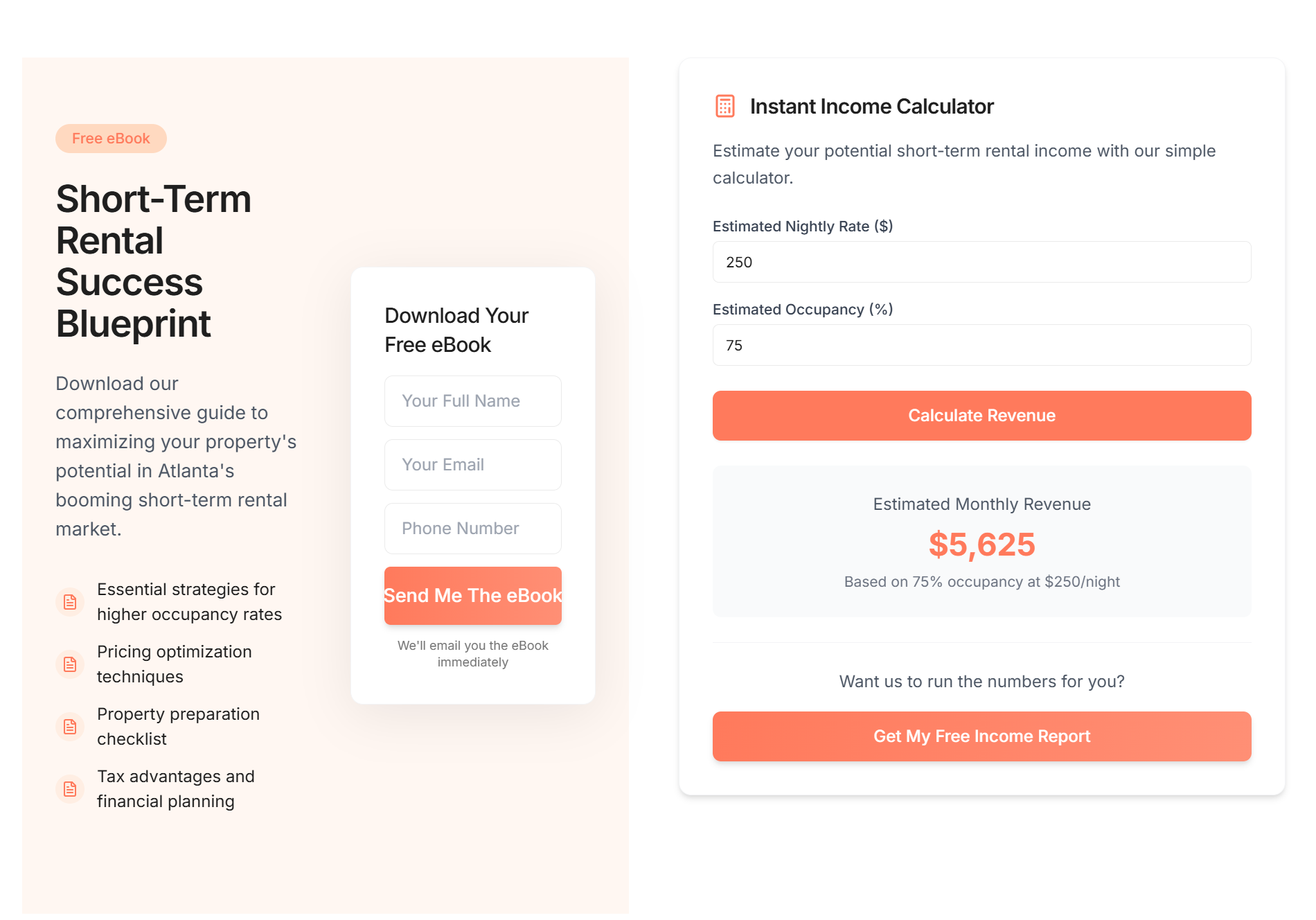Click the Essential strategies for higher occupancy text
Screen dimensions: 1316x920
190,602
